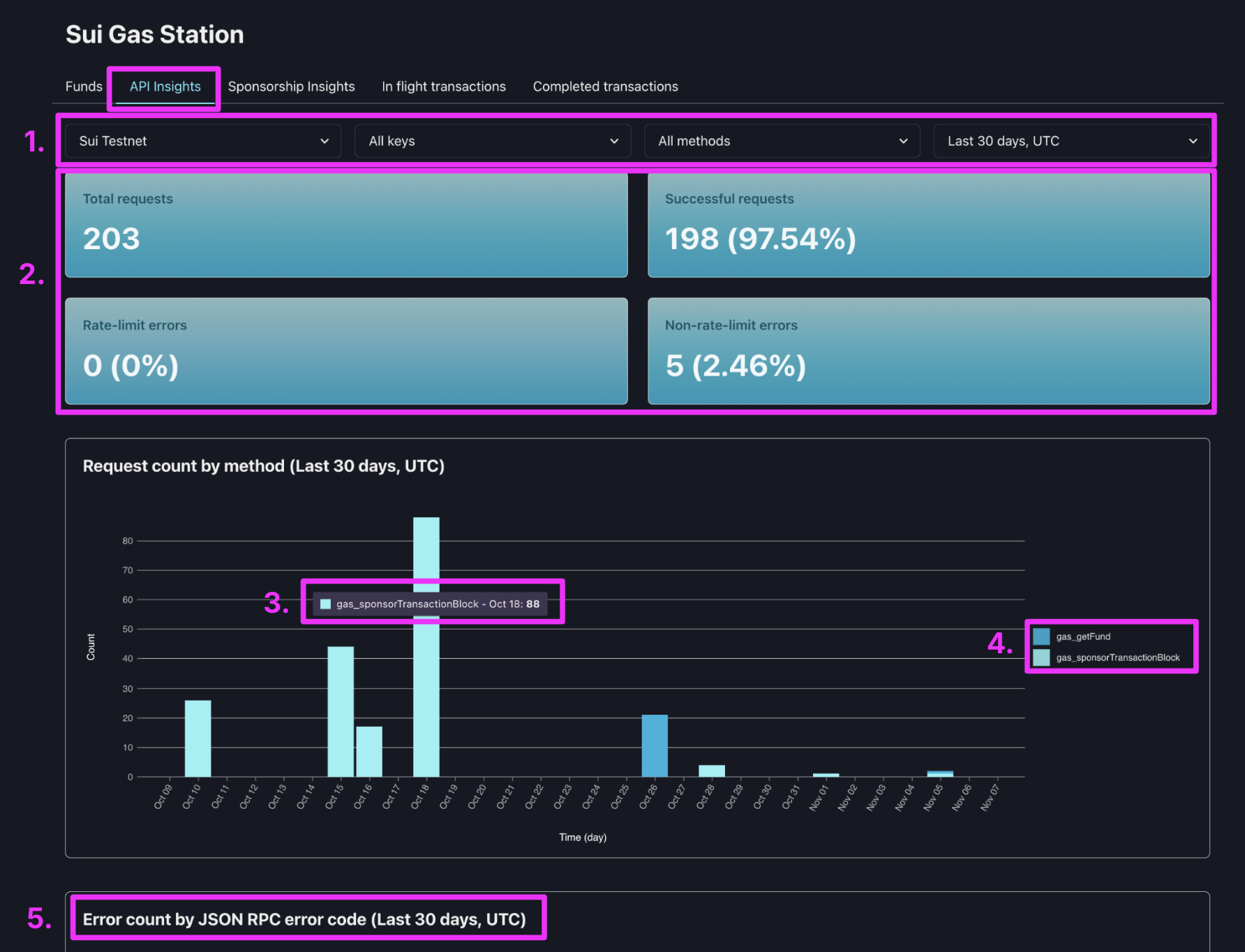Image resolution: width=1245 pixels, height=952 pixels.
Task: Click the Non-rate-limit errors card
Action: pos(929,351)
